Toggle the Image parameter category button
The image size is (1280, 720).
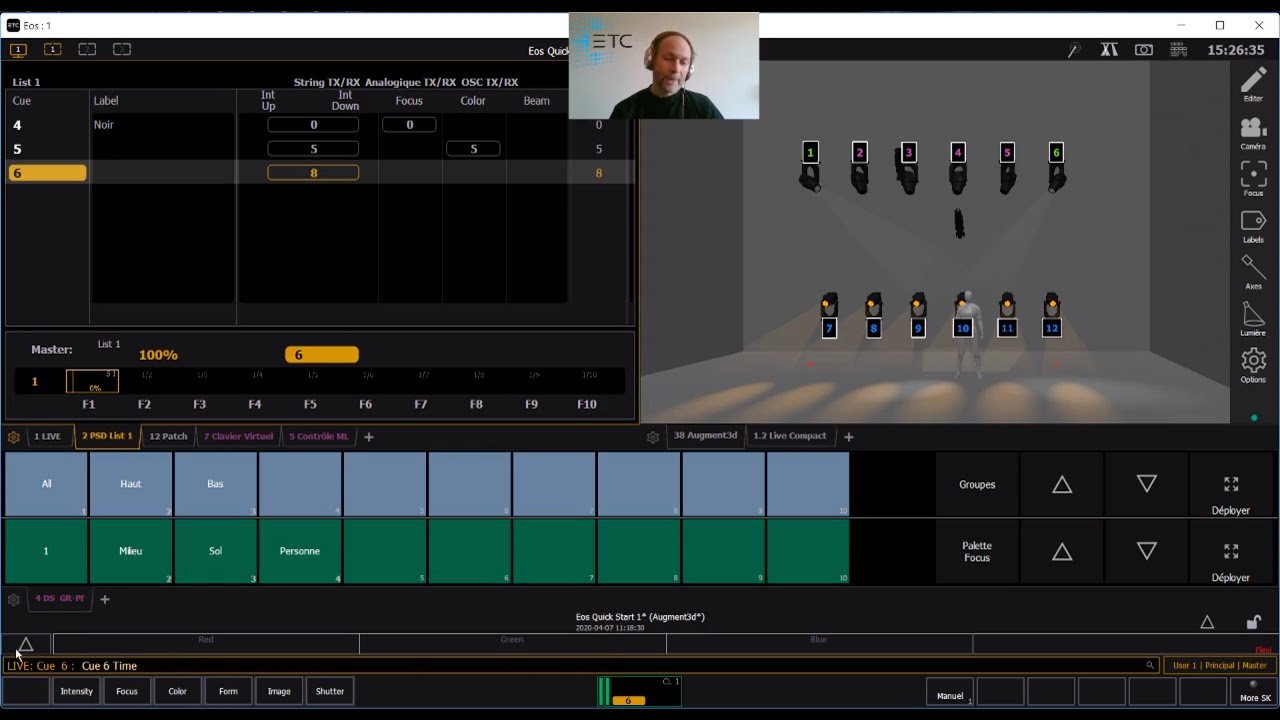[x=279, y=691]
